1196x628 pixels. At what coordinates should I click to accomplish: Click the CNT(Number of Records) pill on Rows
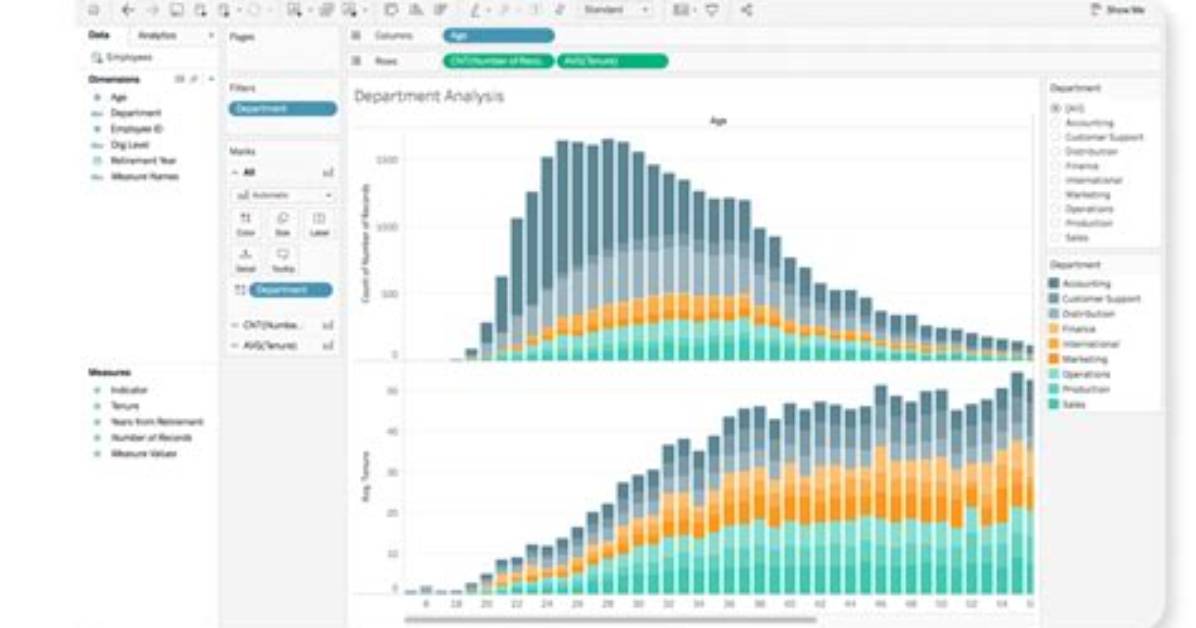pyautogui.click(x=498, y=61)
